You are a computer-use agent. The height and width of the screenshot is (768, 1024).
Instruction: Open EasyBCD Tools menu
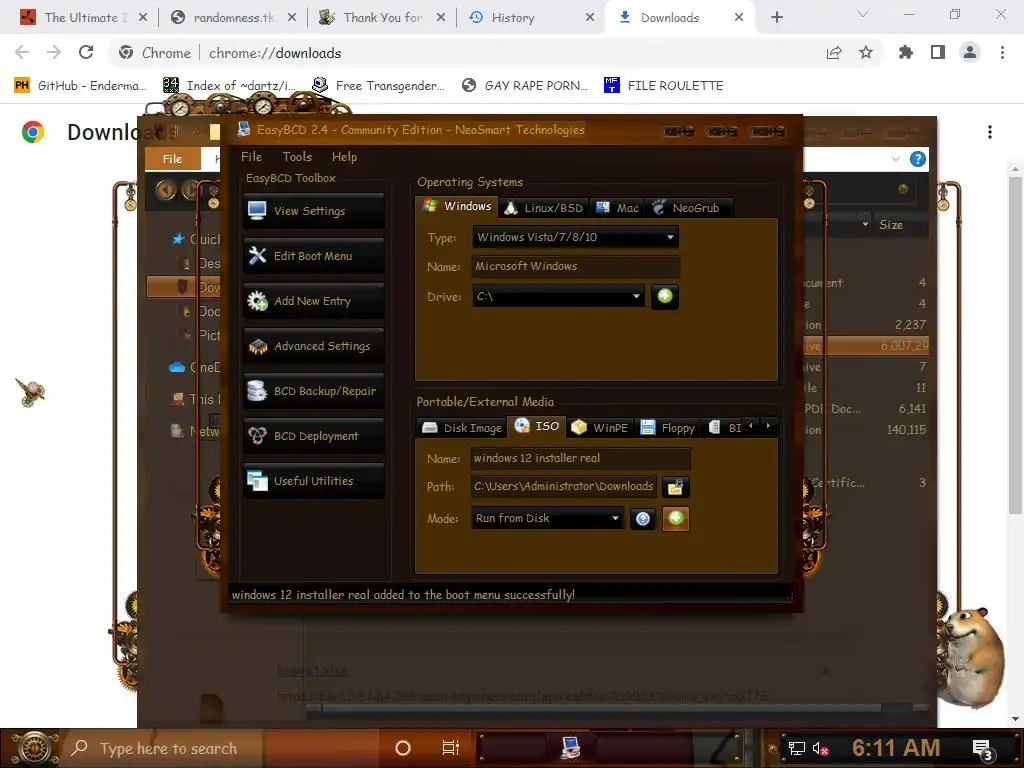297,157
